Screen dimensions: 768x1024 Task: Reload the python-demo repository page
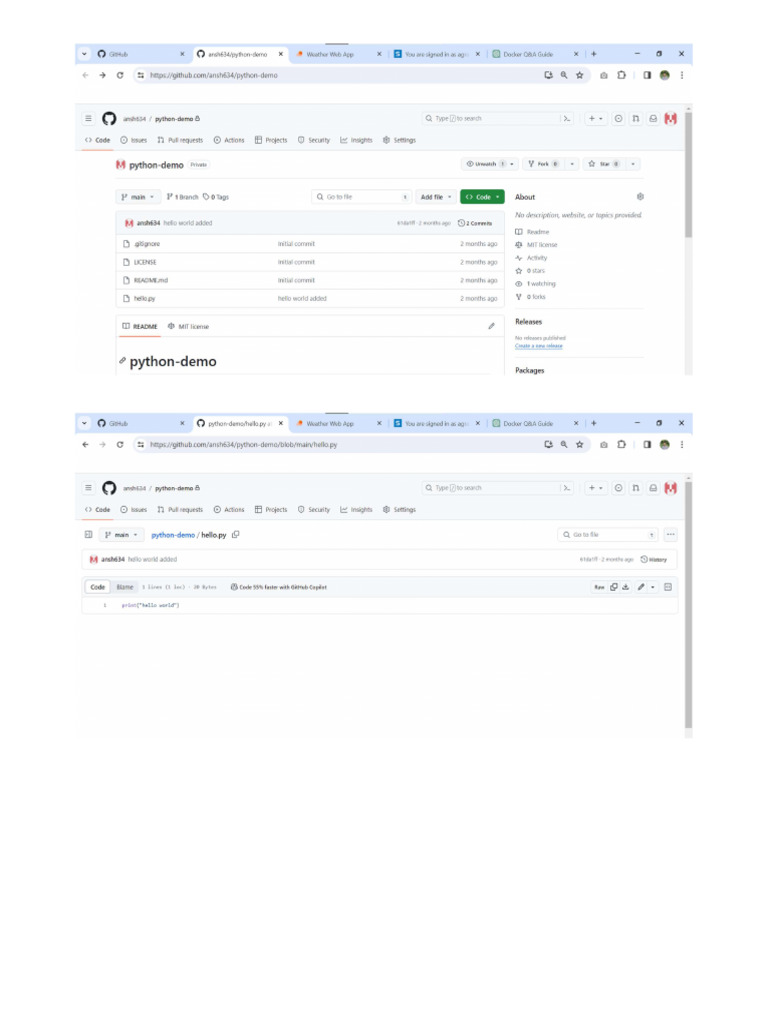(120, 75)
